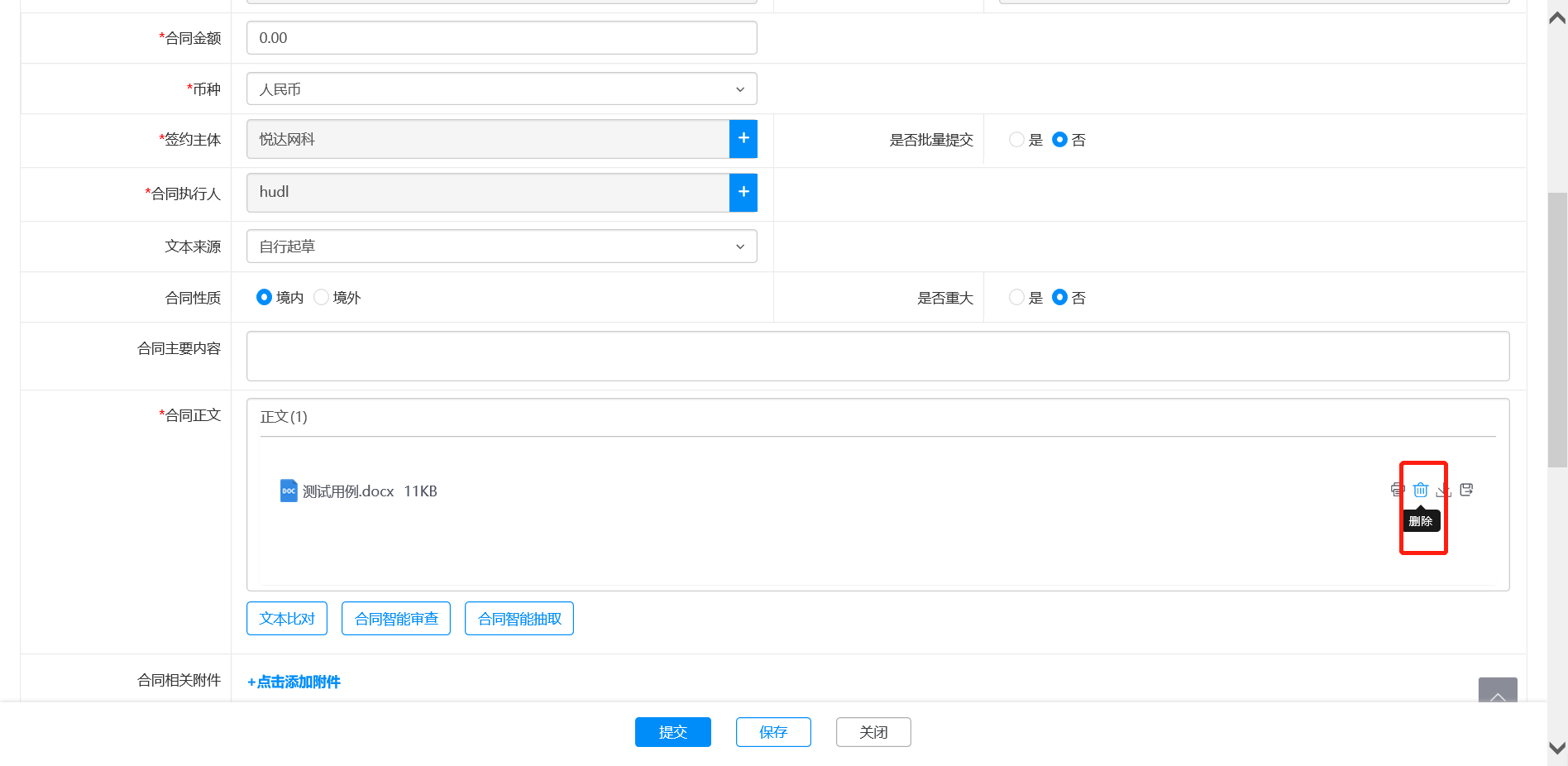The height and width of the screenshot is (766, 1568).
Task: Select 是 for 是否批量提交
Action: (x=1016, y=140)
